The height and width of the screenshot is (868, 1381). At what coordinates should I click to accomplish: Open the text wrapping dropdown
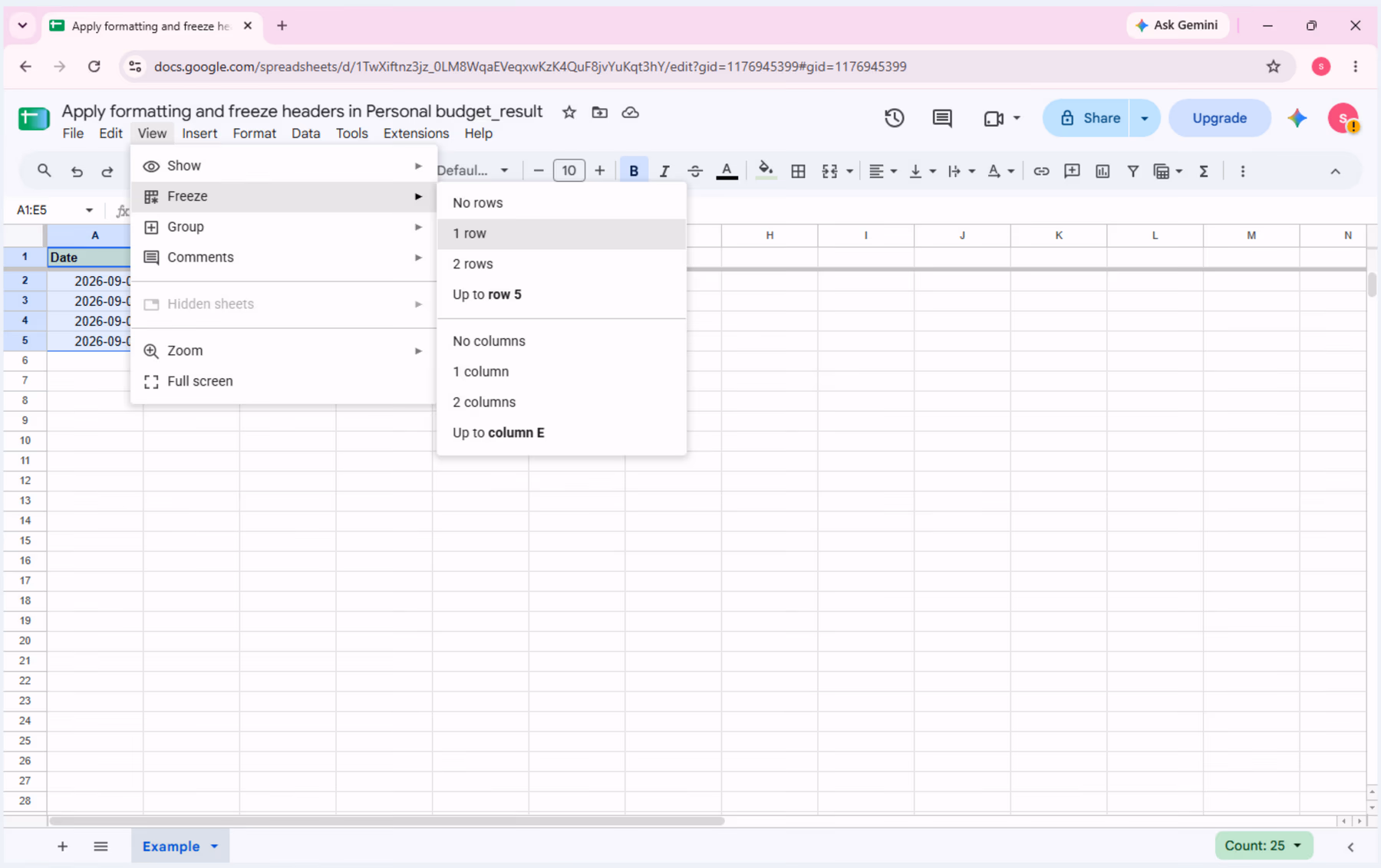(961, 171)
